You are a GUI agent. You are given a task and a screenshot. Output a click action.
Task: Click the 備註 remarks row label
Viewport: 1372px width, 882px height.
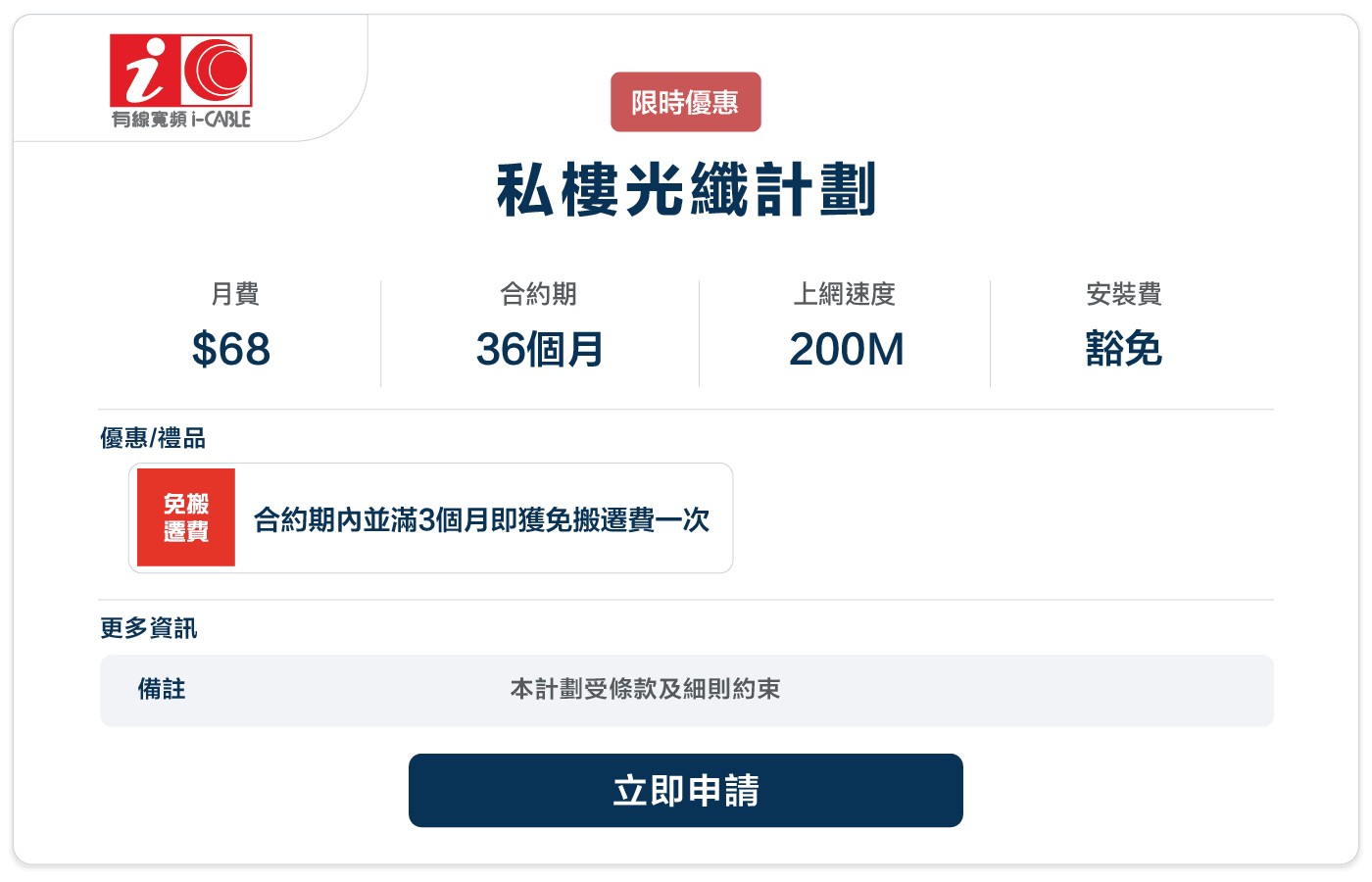(x=162, y=690)
